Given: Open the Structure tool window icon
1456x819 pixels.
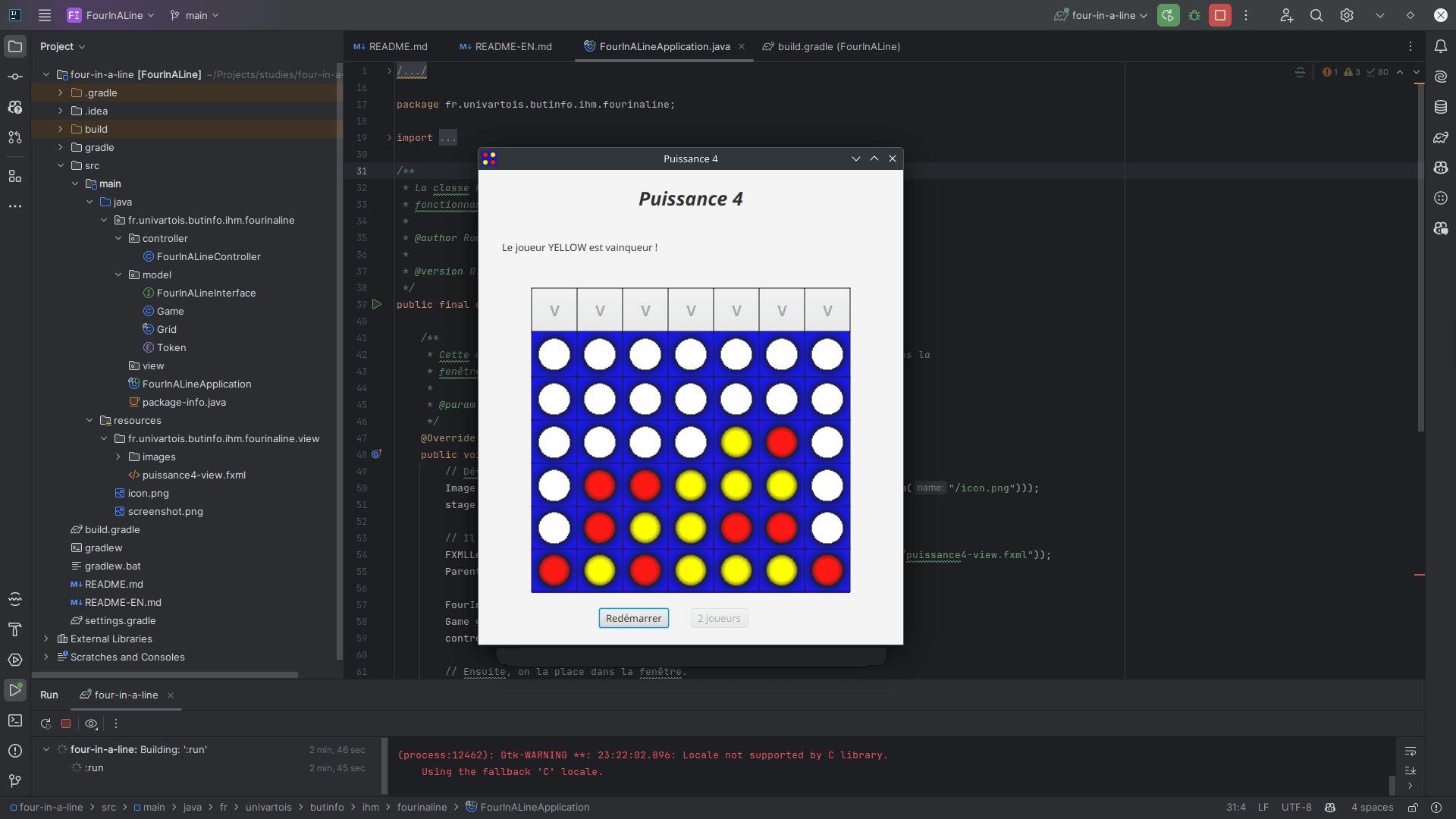Looking at the screenshot, I should click(15, 176).
